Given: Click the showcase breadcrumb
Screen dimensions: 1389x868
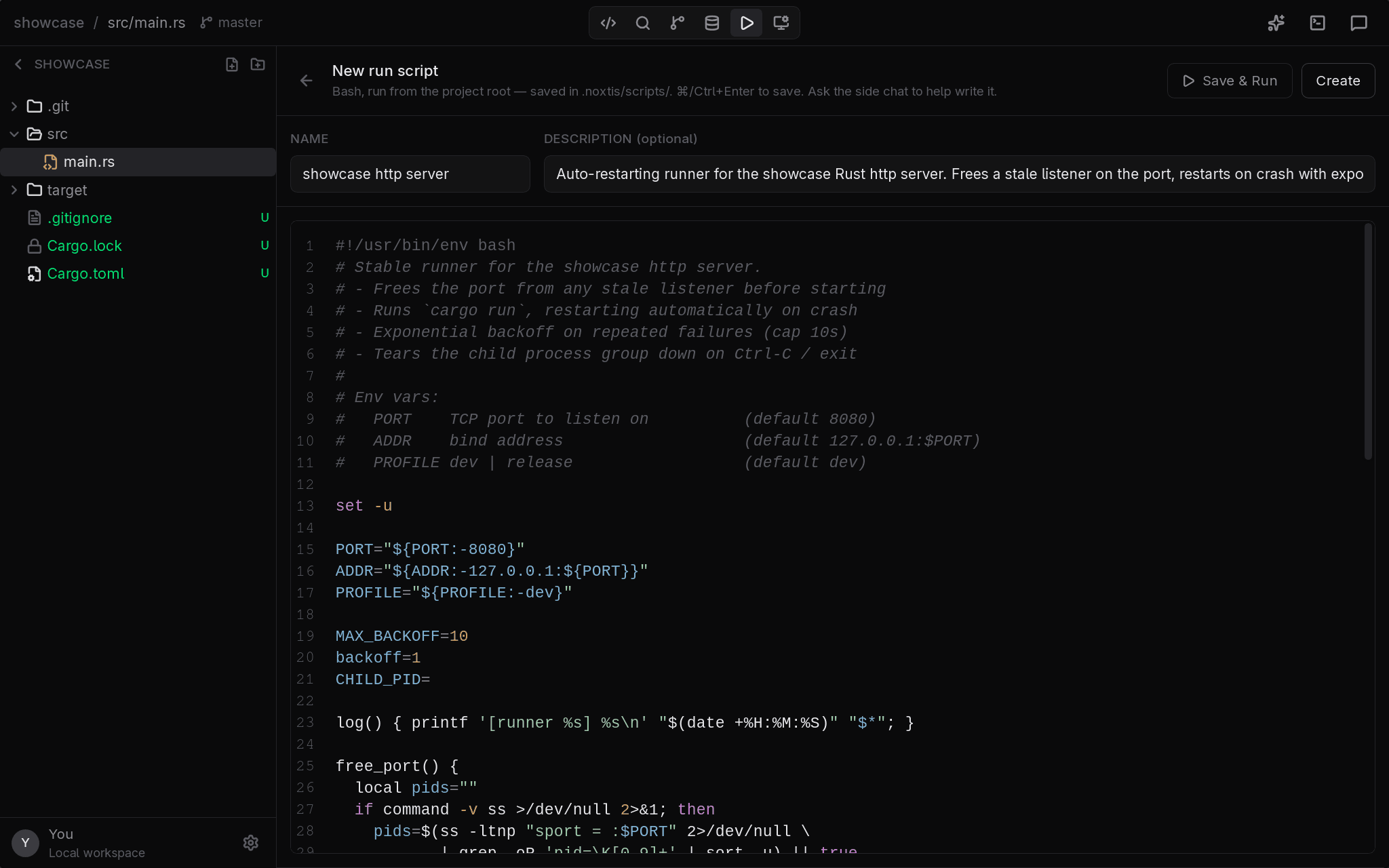Looking at the screenshot, I should pos(49,23).
